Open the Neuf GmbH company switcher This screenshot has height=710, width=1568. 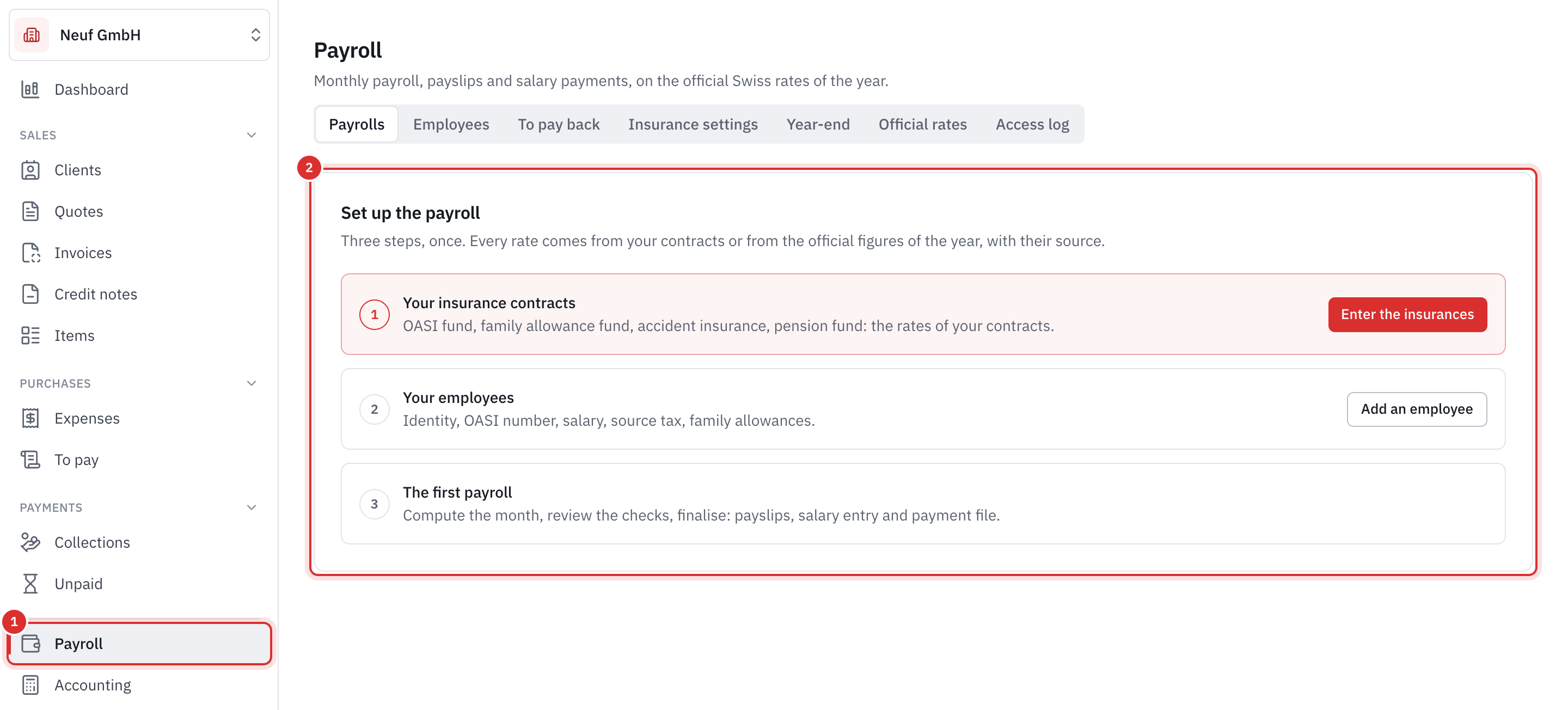[139, 35]
